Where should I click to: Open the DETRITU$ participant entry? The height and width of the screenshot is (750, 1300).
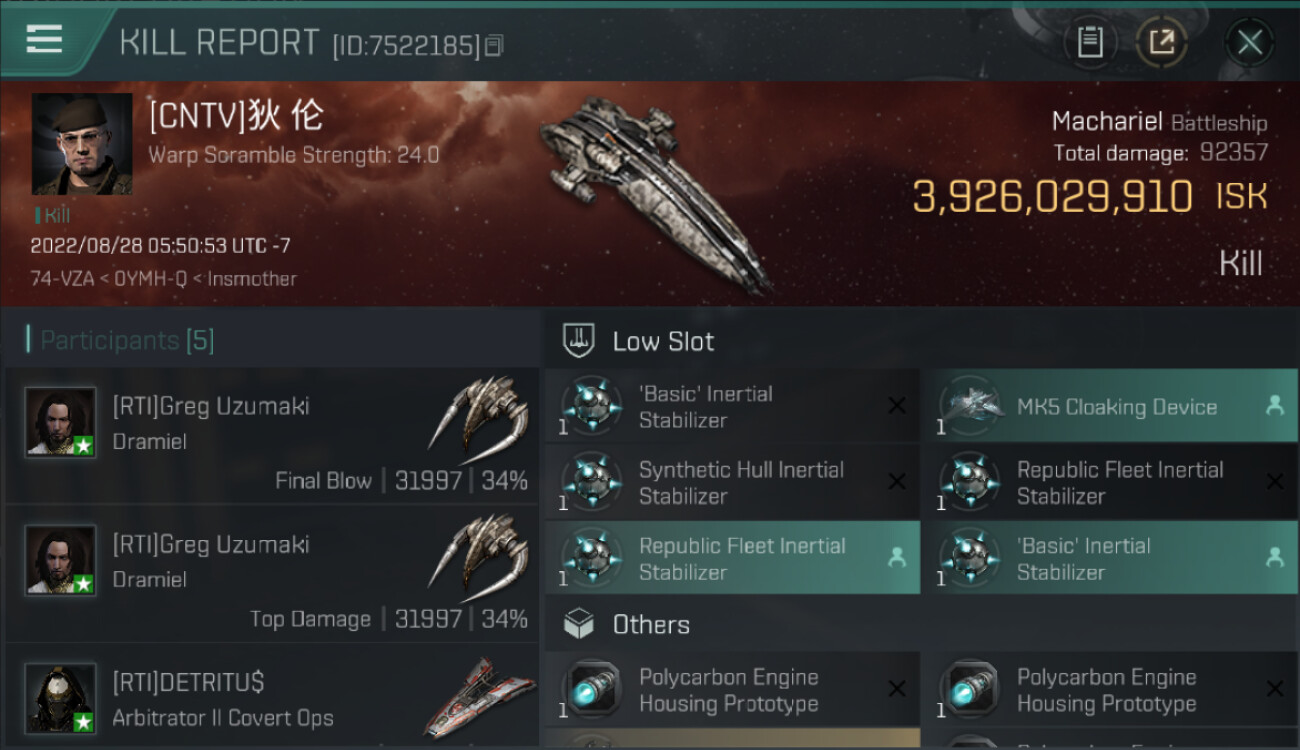(x=270, y=699)
